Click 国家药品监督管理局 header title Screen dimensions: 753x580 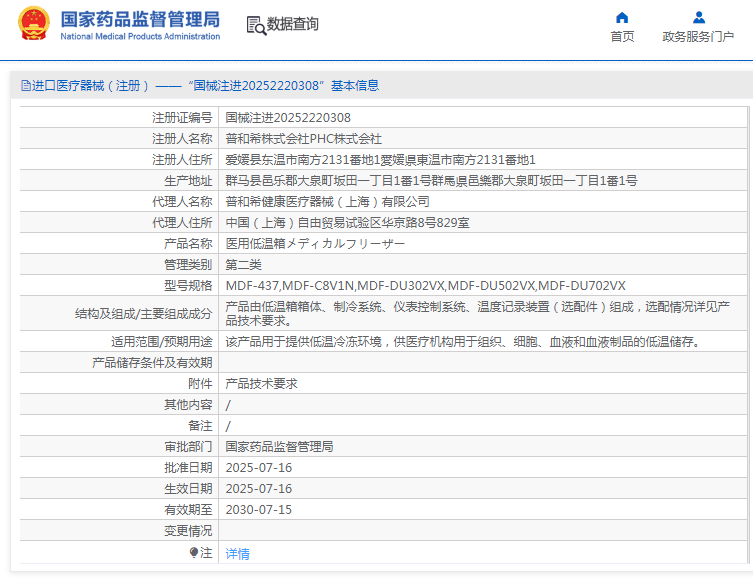click(x=140, y=20)
